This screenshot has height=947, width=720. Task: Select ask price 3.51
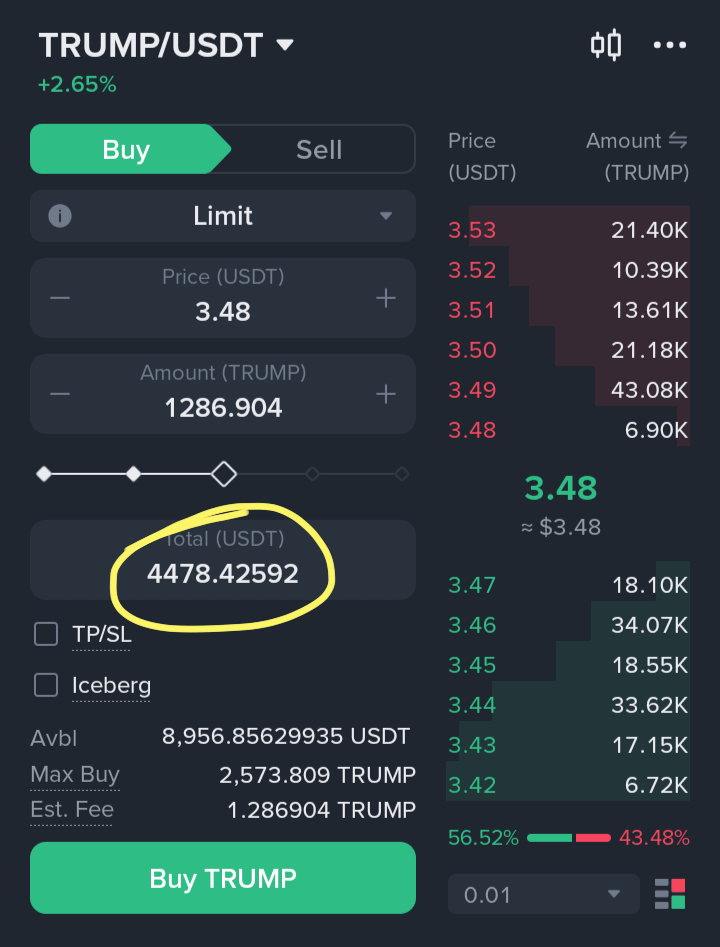tap(471, 310)
